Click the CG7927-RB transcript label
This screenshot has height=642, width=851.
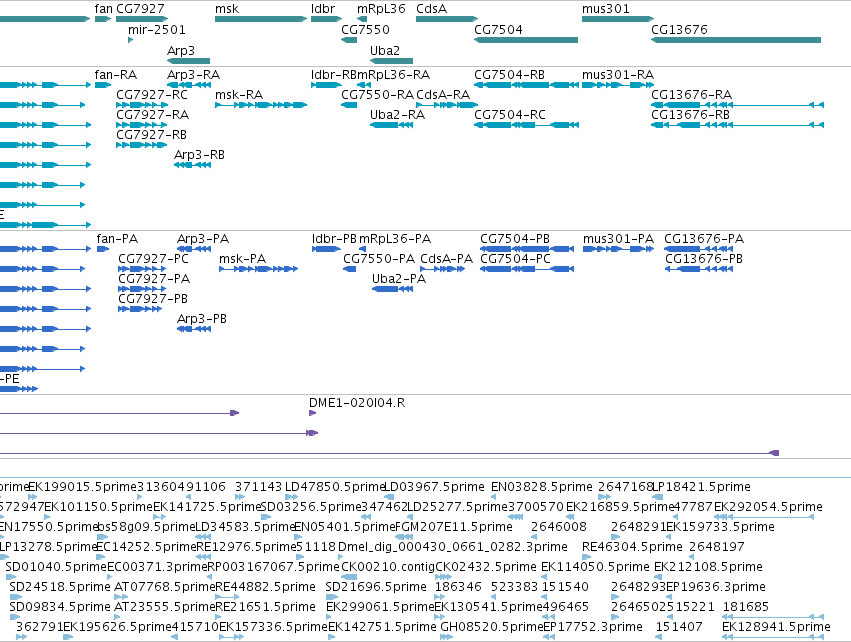151,135
